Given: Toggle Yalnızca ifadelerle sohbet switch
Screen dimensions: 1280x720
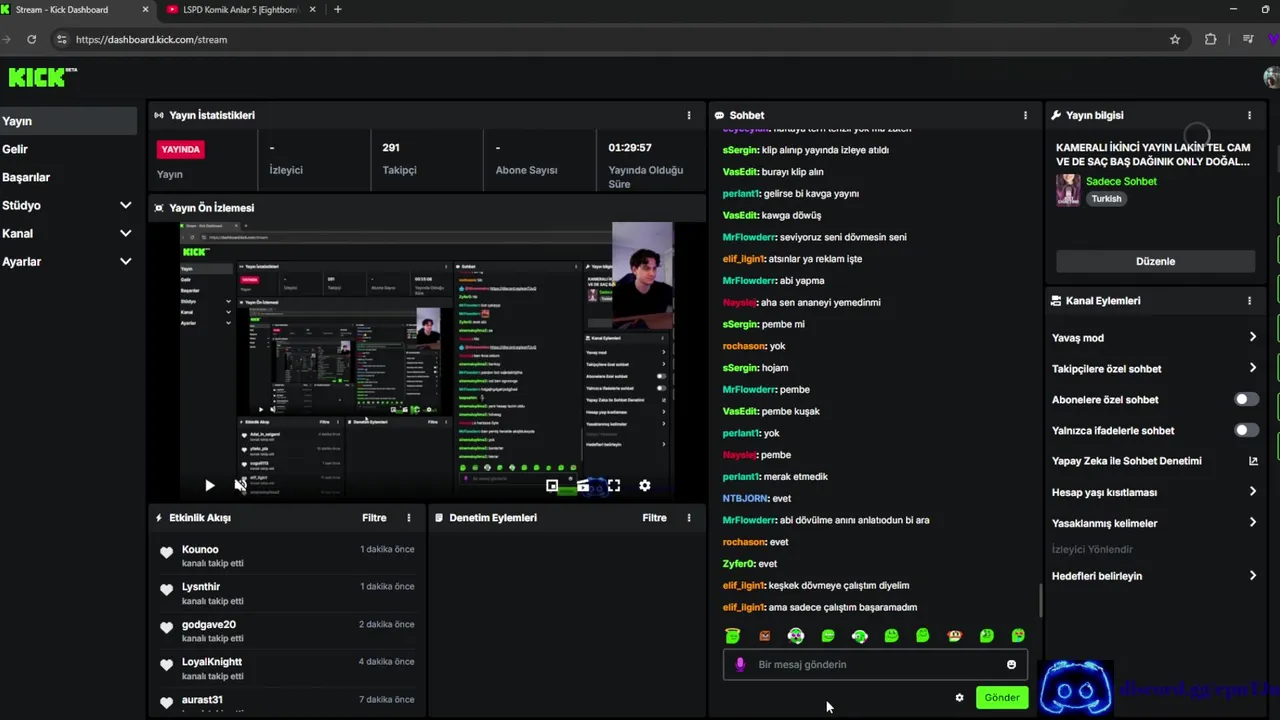Looking at the screenshot, I should click(1246, 430).
